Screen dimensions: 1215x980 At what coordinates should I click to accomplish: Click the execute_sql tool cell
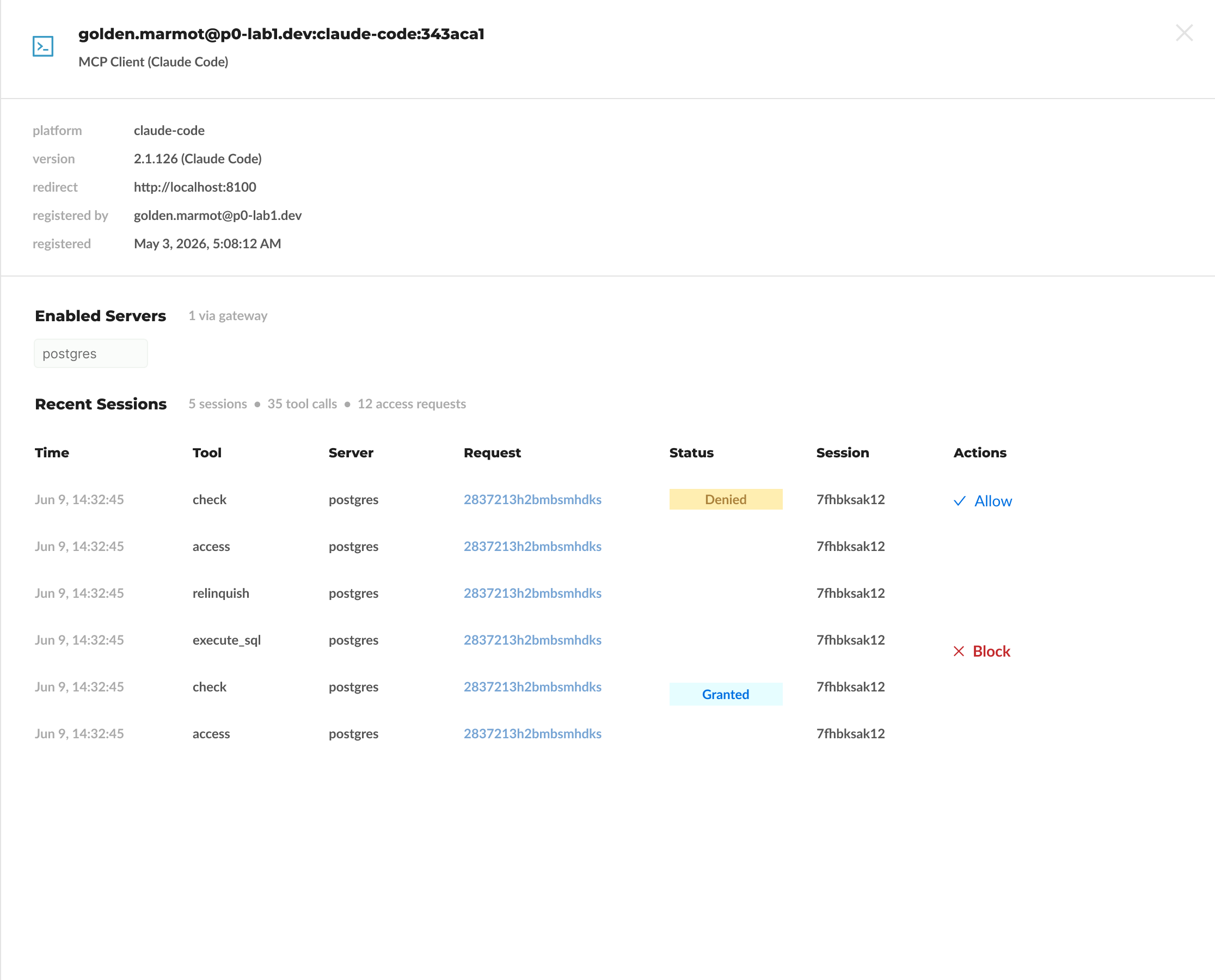click(x=226, y=640)
